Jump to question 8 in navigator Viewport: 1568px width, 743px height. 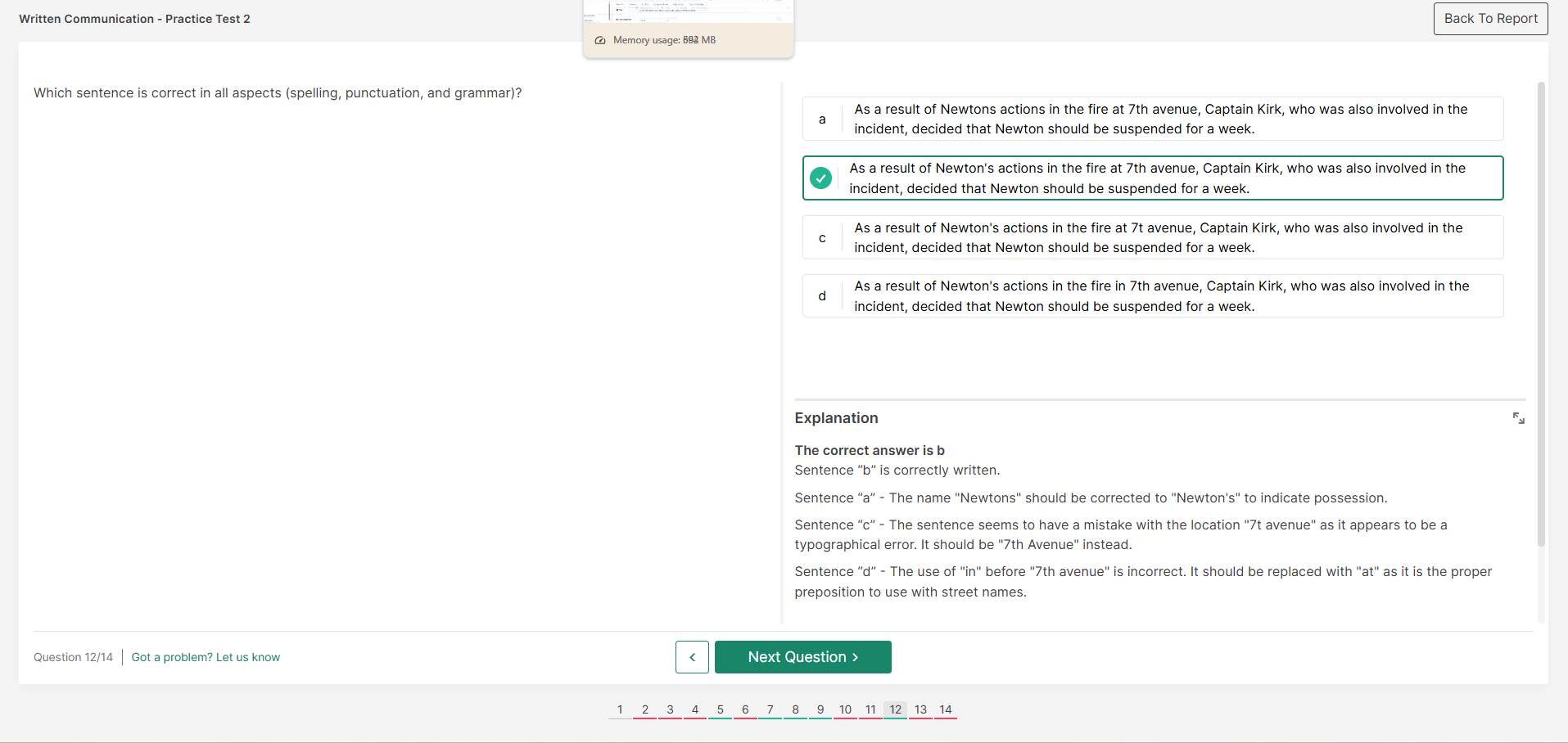coord(795,709)
